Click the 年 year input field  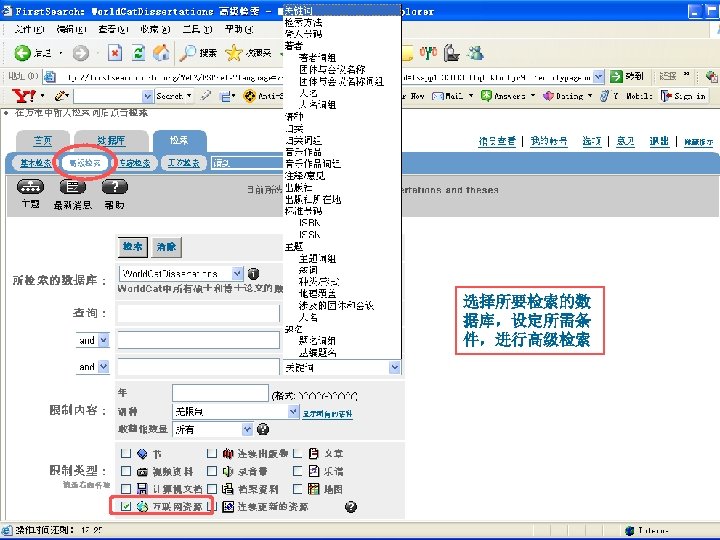[x=220, y=393]
